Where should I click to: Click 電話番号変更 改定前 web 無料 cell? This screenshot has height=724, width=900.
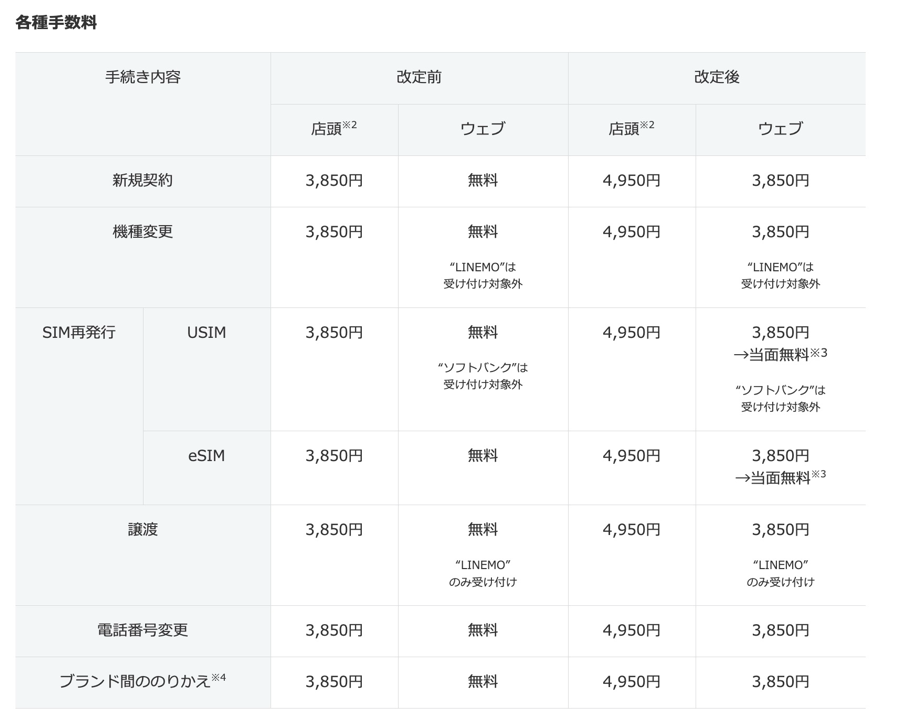(x=483, y=630)
